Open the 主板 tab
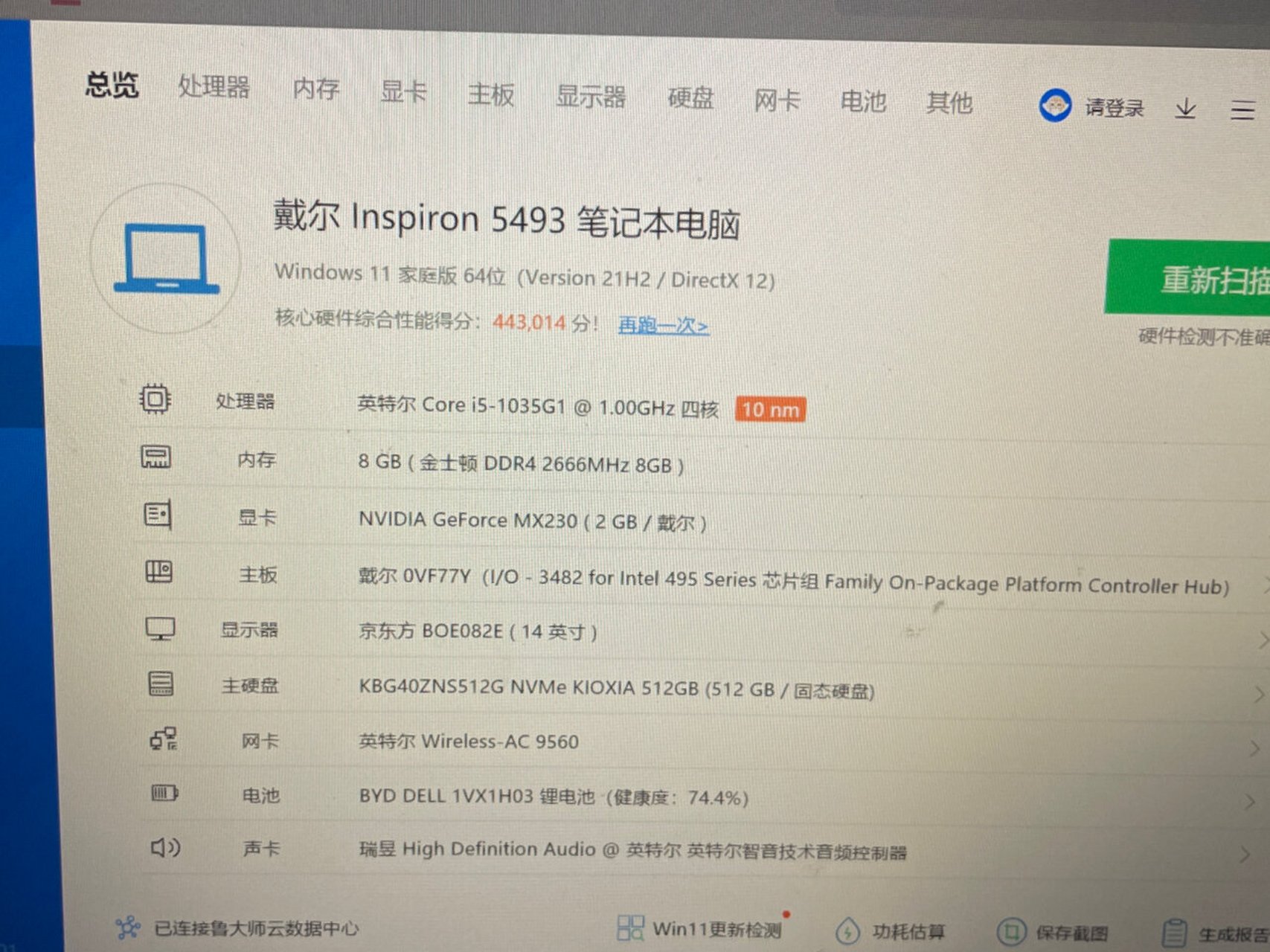Viewport: 1270px width, 952px height. click(491, 94)
